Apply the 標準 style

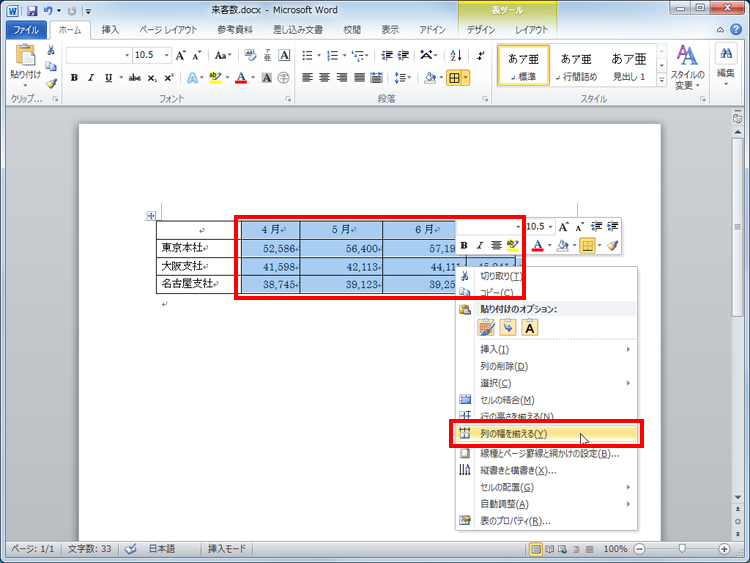(523, 66)
